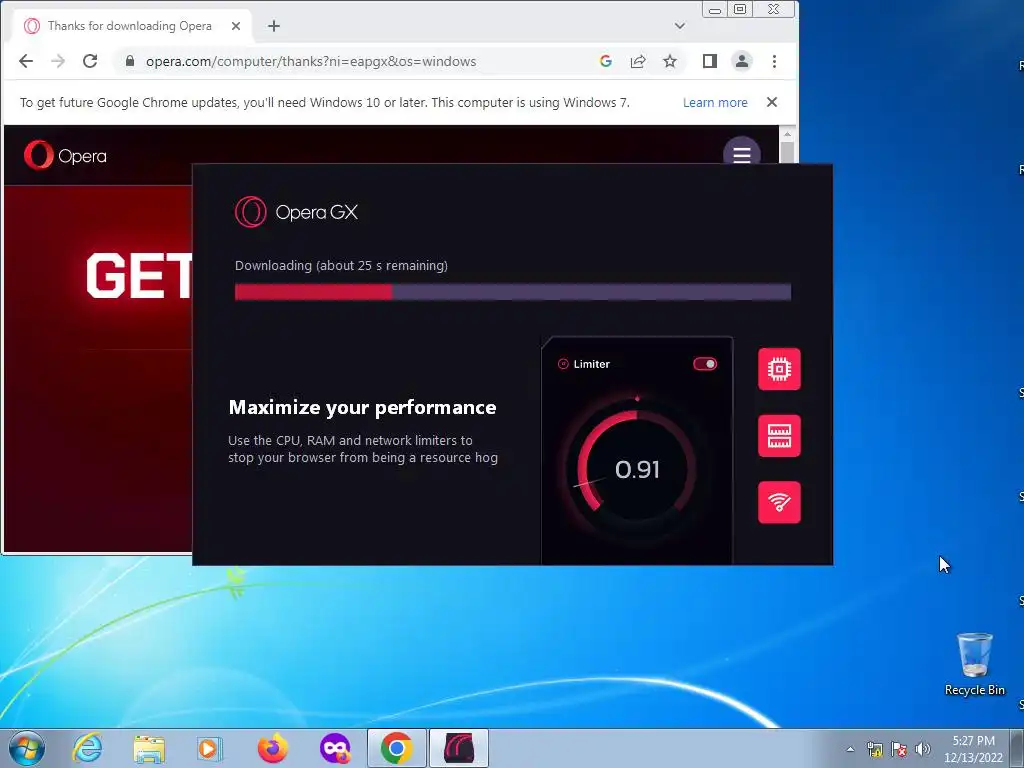Viewport: 1024px width, 768px height.
Task: Select the RAM limiter icon in Opera GX installer
Action: 779,436
